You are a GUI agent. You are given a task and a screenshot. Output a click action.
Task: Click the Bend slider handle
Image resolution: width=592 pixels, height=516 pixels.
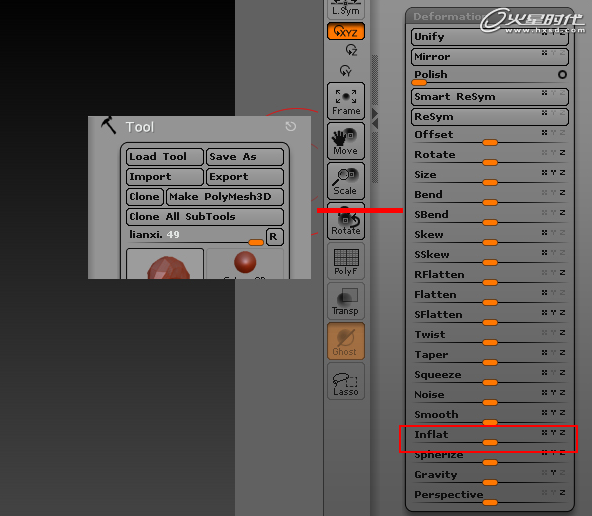(490, 203)
